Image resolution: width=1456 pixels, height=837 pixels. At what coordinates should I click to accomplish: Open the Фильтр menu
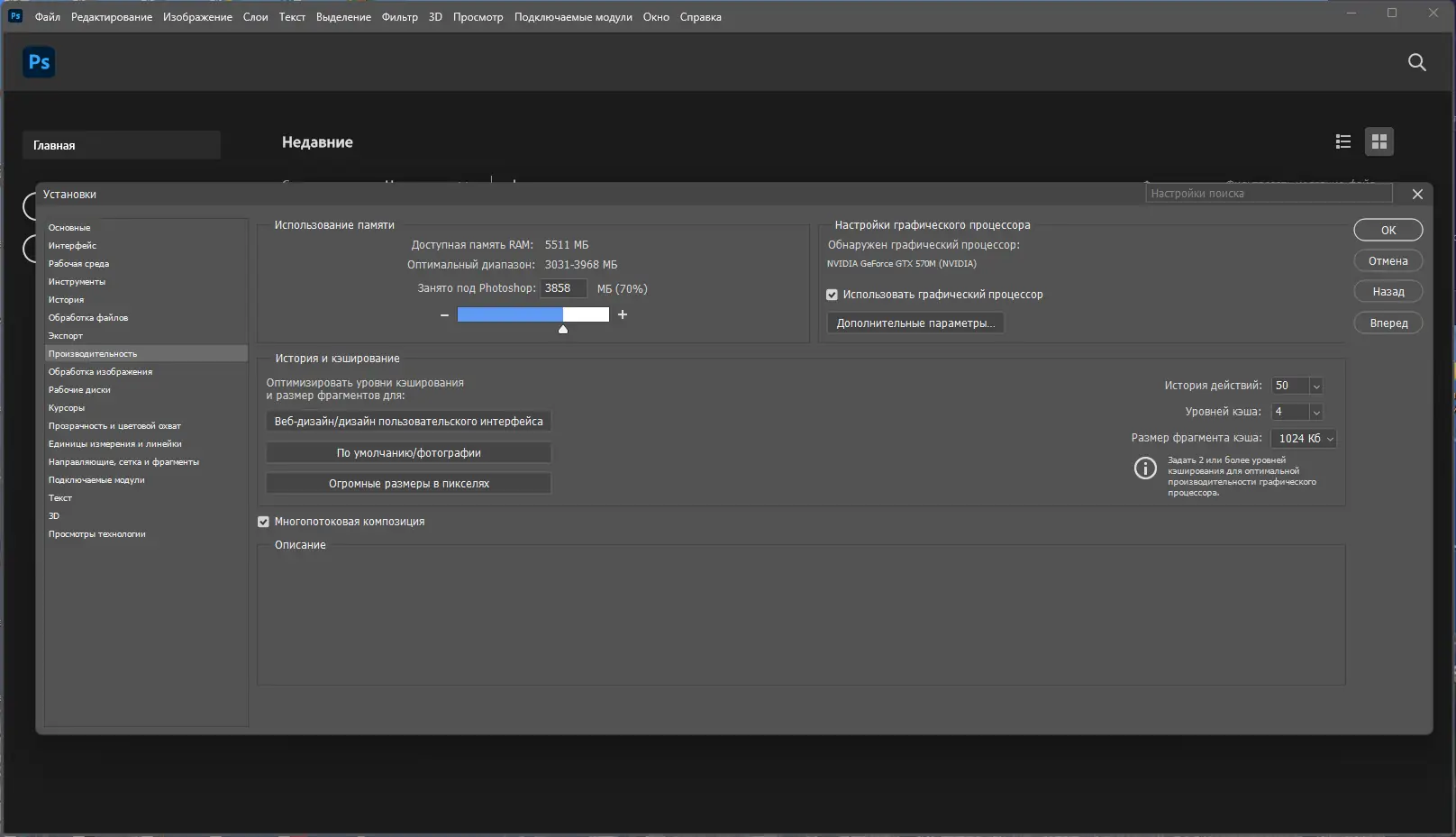[398, 16]
